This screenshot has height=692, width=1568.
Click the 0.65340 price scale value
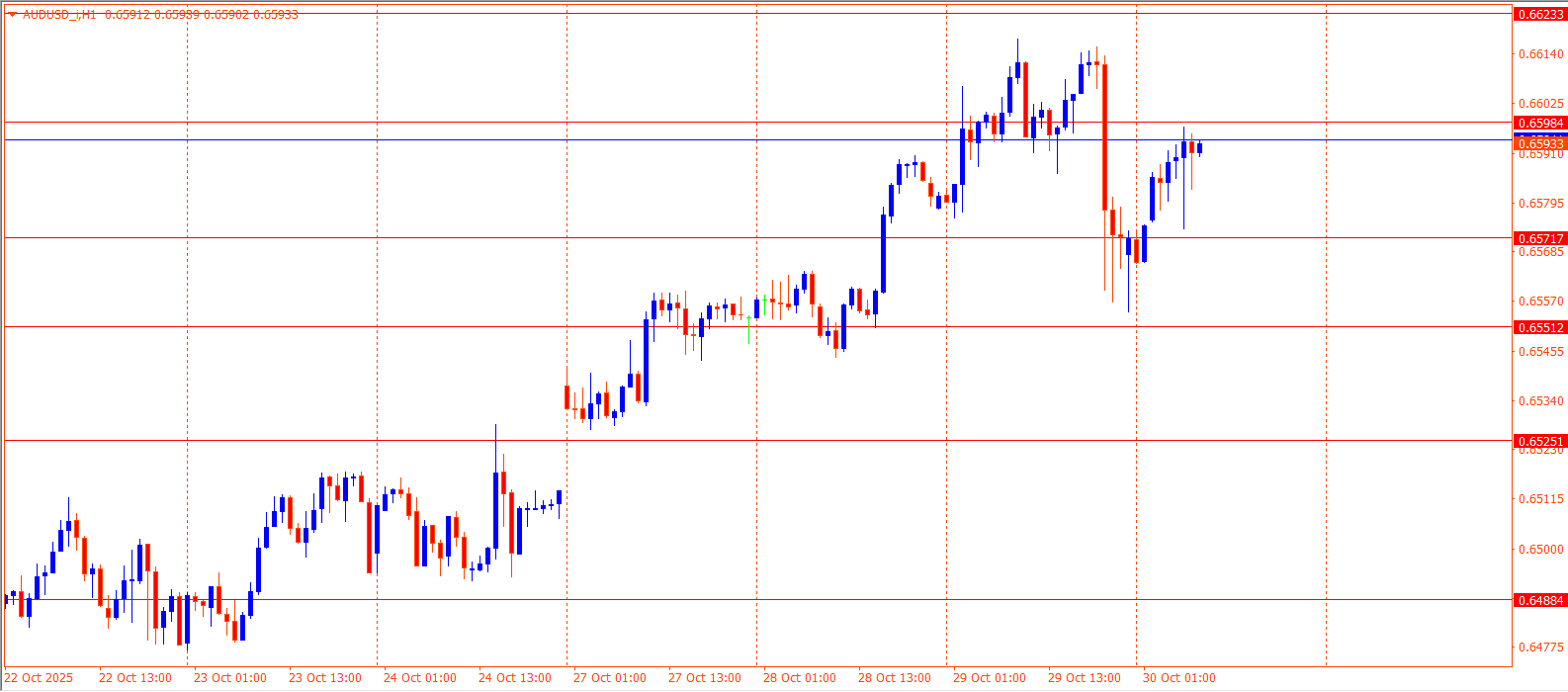(1540, 401)
